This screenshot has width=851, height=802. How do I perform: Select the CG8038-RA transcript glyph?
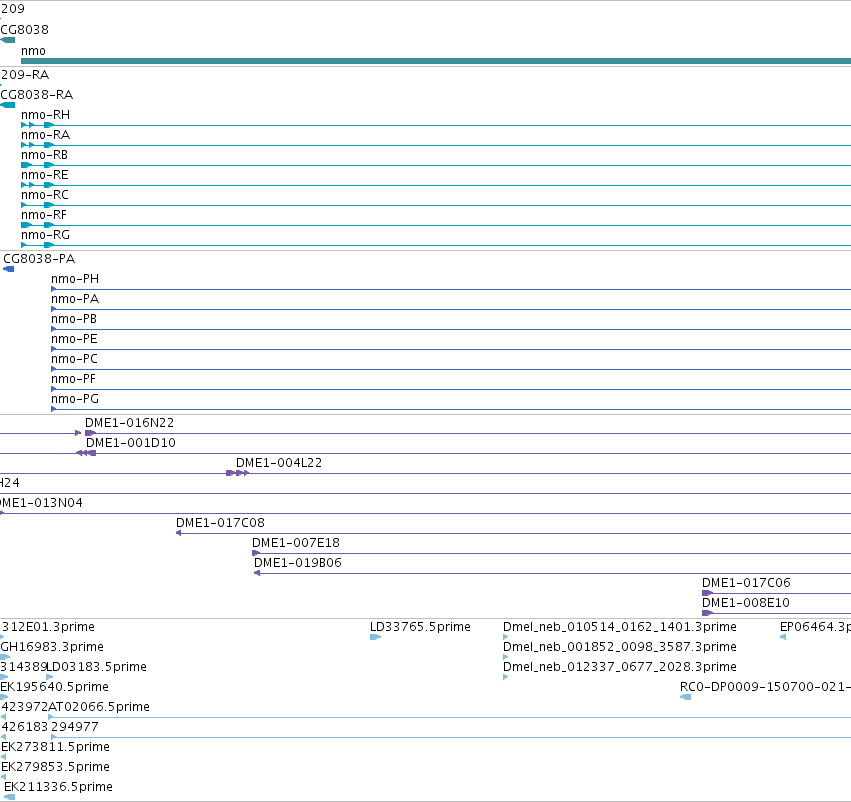click(x=8, y=105)
